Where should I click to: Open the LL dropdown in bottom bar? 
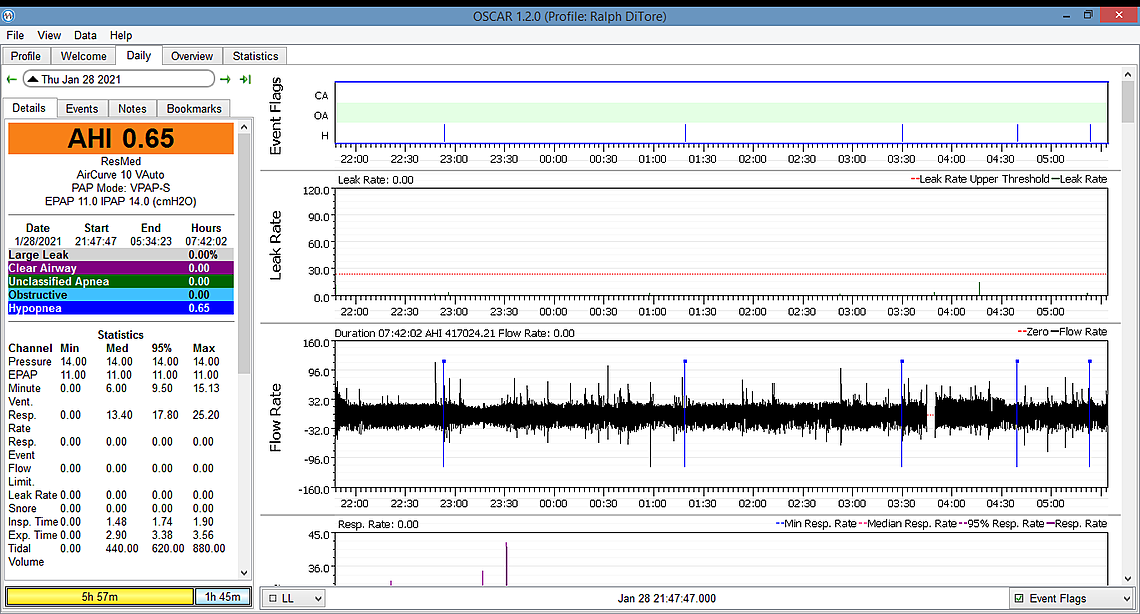coord(294,598)
